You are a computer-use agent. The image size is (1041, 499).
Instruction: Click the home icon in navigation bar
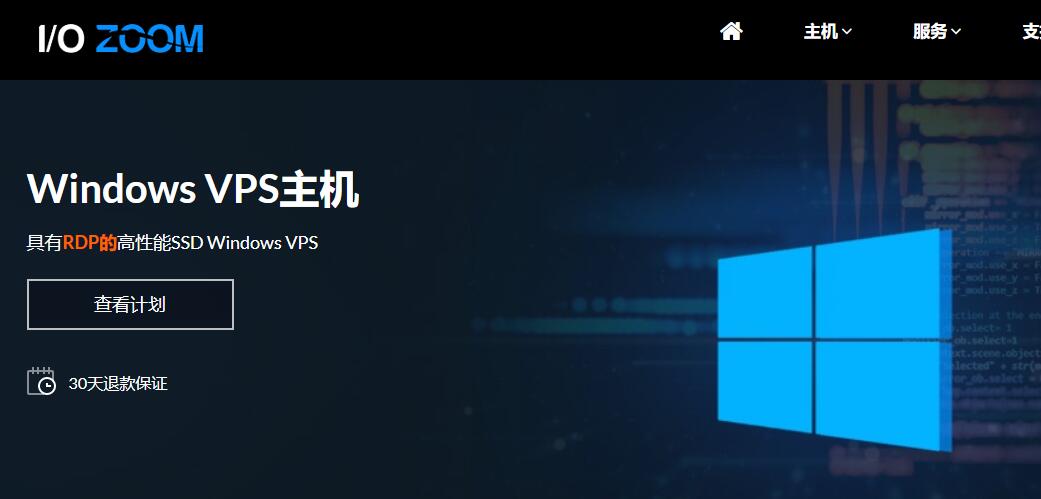click(x=731, y=31)
